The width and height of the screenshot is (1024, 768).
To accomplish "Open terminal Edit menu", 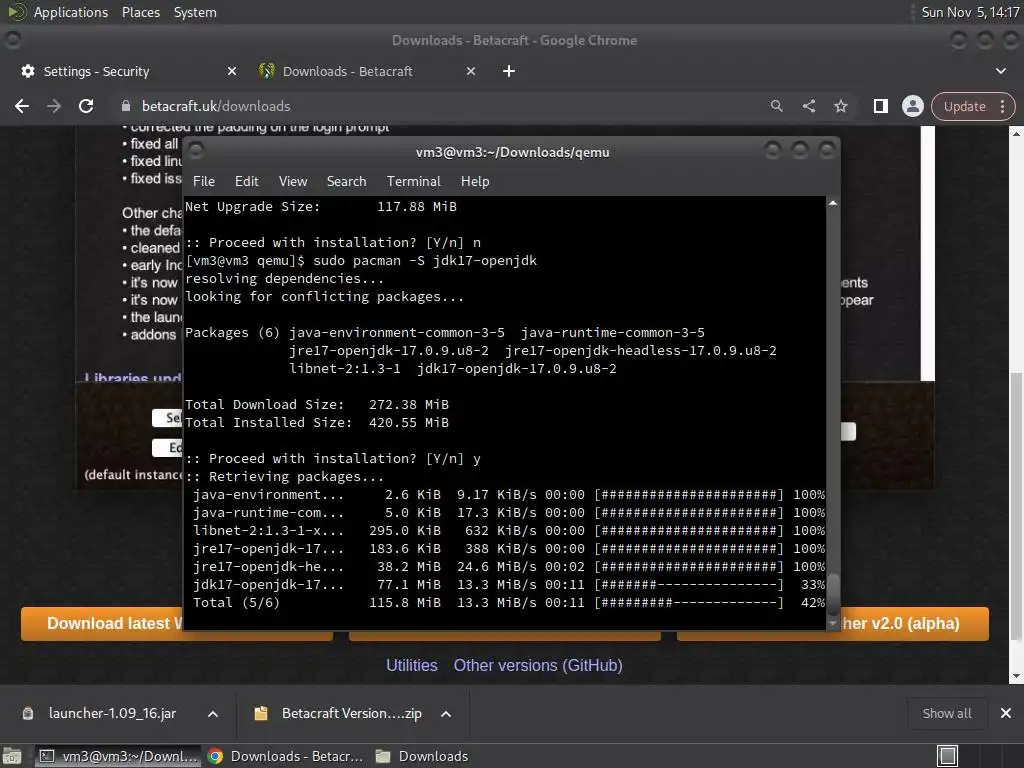I will click(x=246, y=181).
